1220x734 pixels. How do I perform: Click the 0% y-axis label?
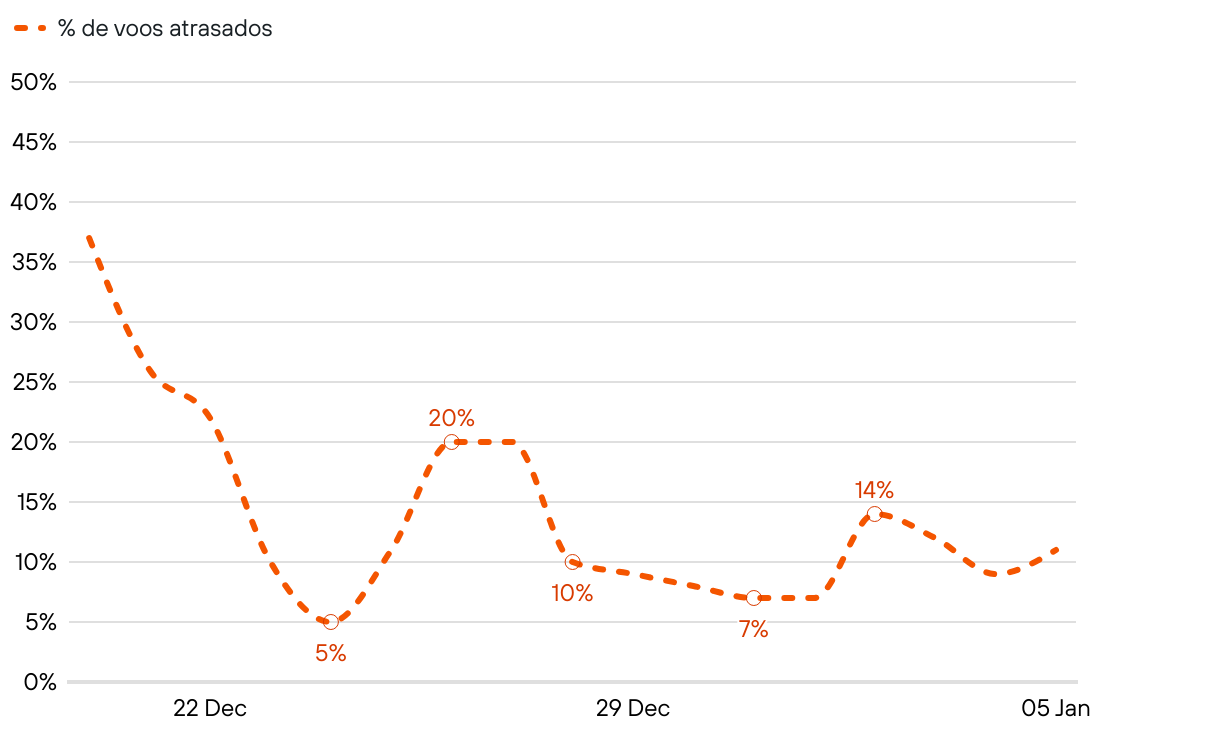coord(40,682)
